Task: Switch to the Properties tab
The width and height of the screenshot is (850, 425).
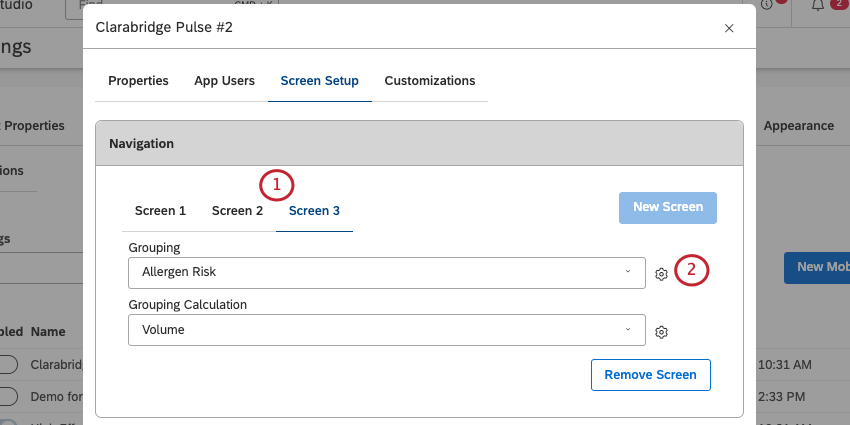Action: click(138, 81)
